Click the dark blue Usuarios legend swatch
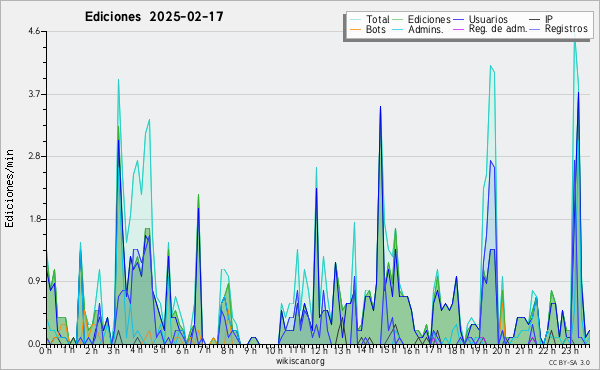 (x=458, y=20)
